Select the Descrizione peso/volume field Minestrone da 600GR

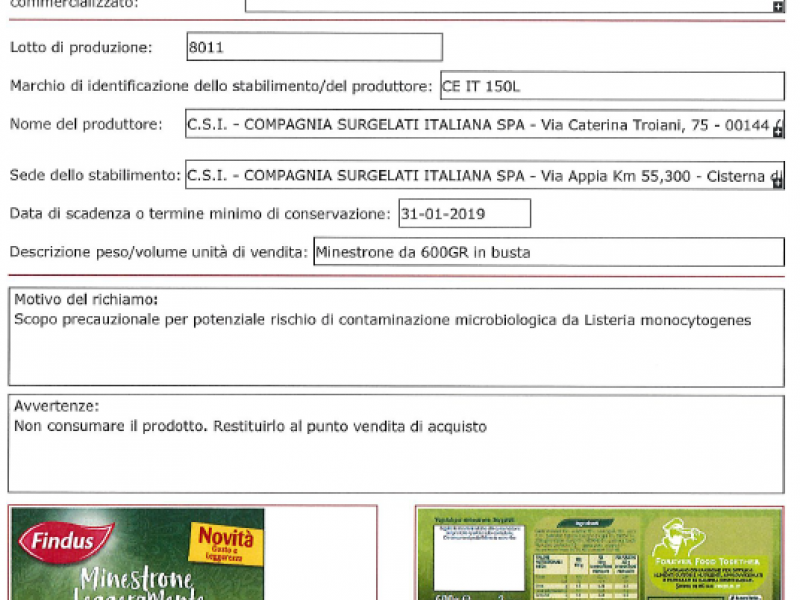click(549, 252)
